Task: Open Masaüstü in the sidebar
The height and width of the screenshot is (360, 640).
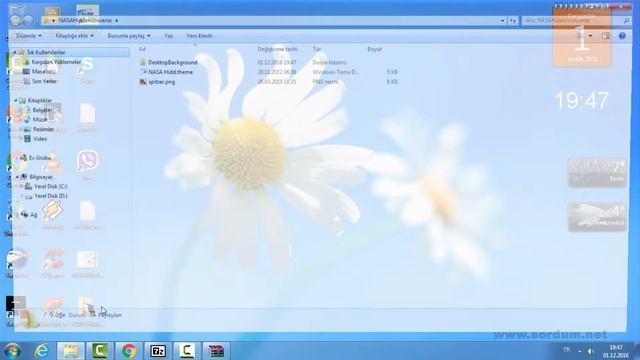Action: 43,71
